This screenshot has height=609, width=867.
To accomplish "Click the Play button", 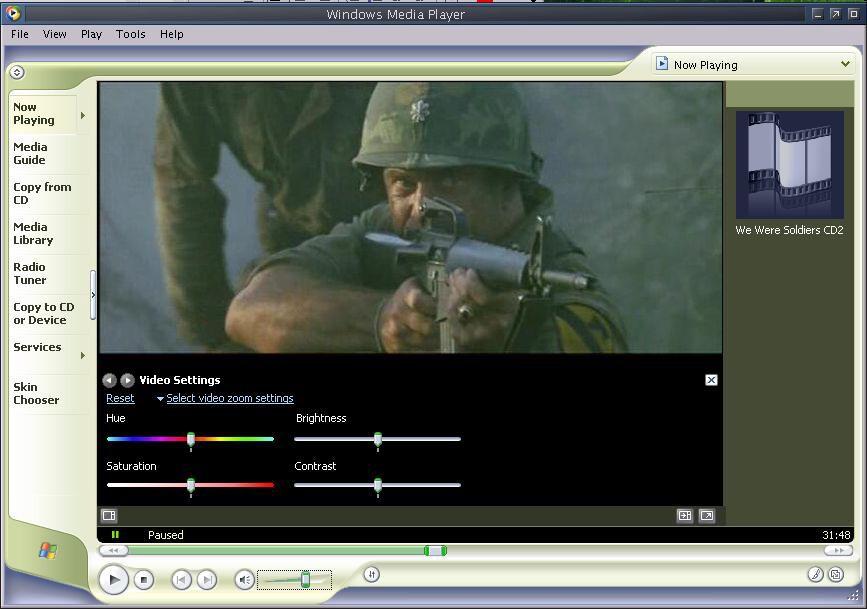I will pos(114,579).
